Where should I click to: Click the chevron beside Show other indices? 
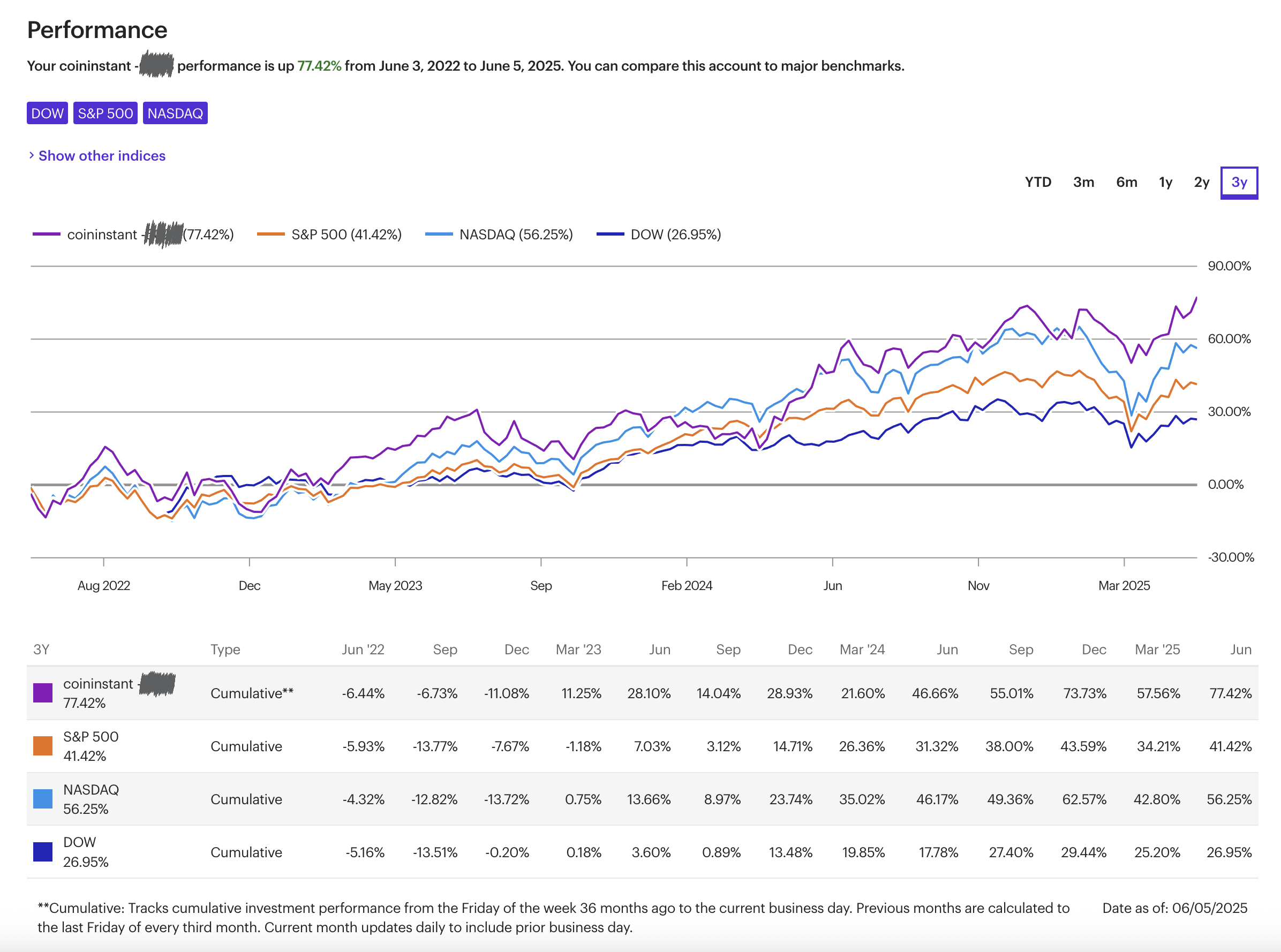31,156
